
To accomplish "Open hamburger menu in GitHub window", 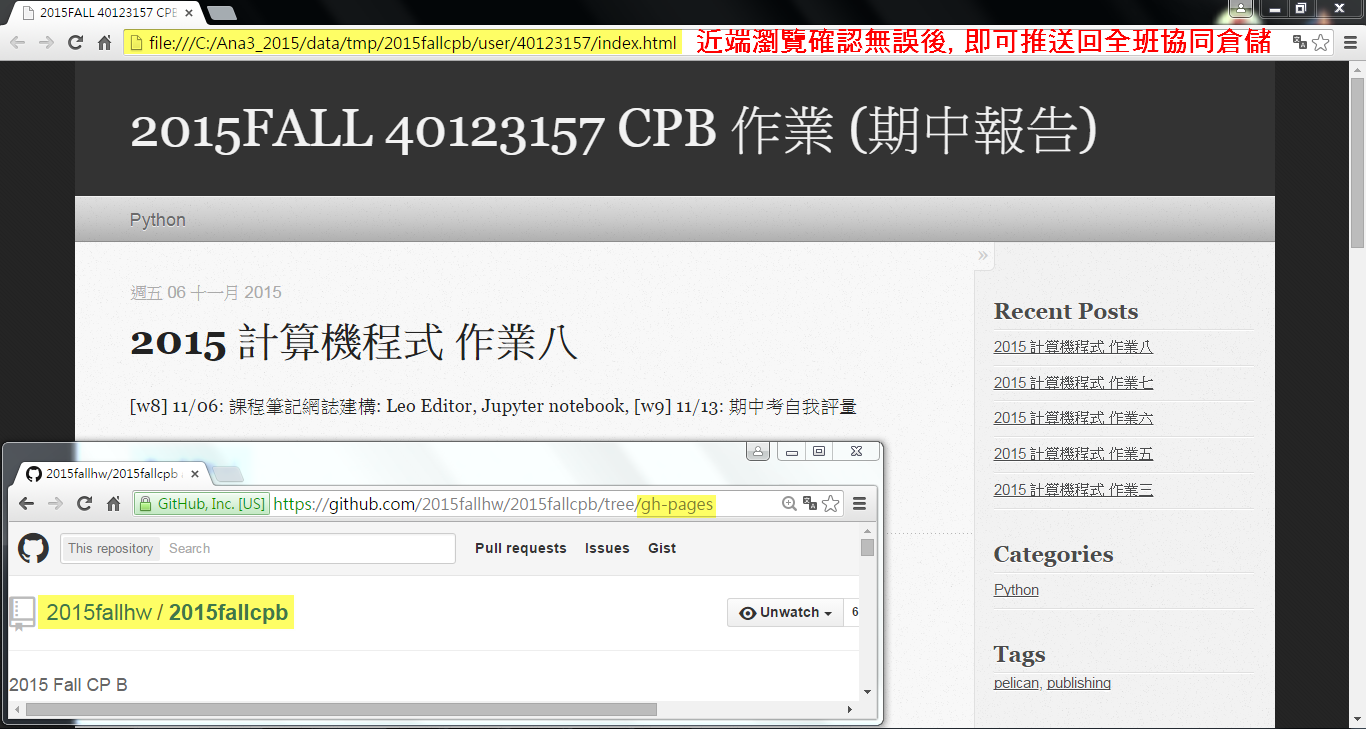I will coord(859,504).
